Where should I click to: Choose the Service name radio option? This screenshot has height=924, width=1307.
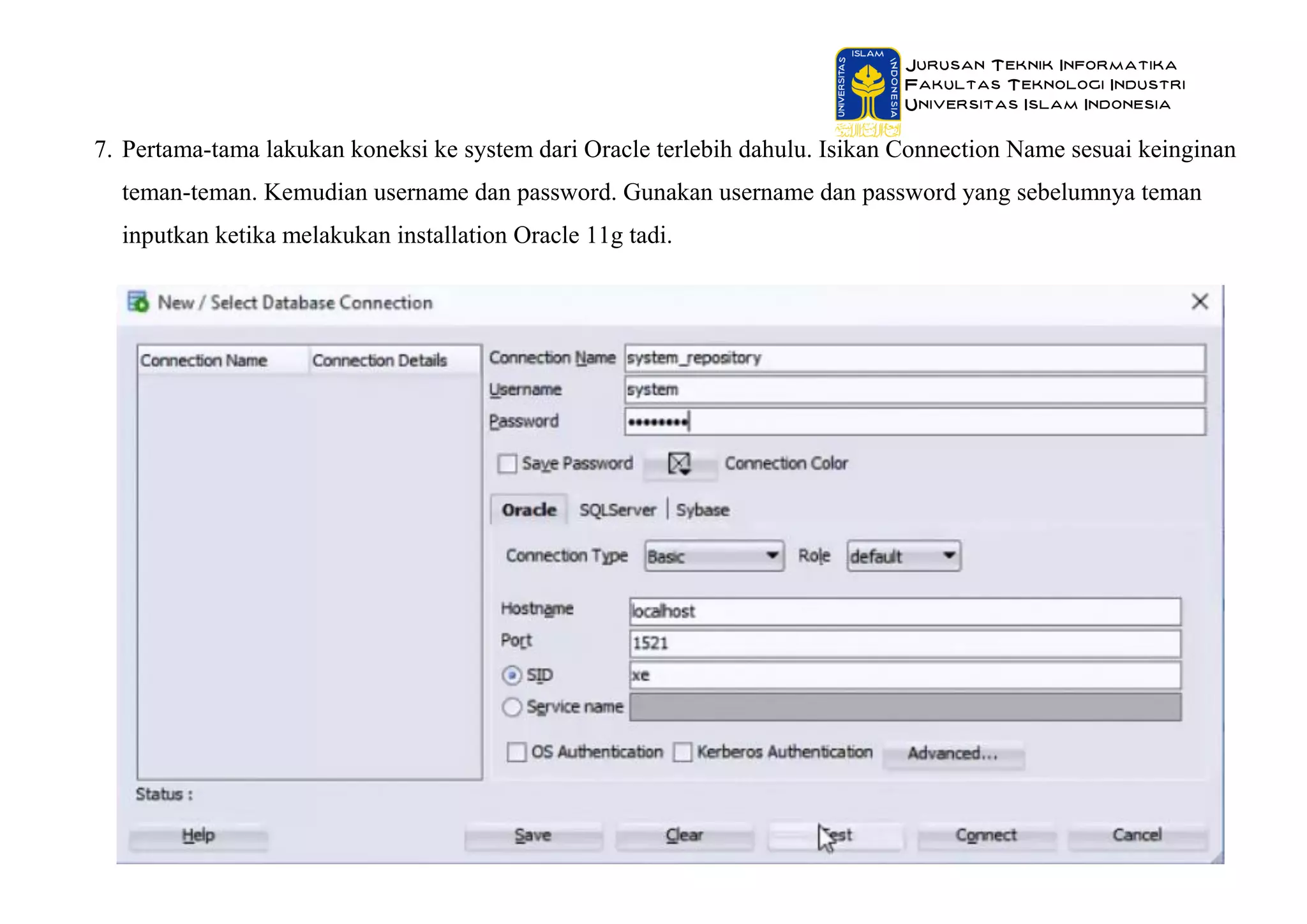point(512,707)
